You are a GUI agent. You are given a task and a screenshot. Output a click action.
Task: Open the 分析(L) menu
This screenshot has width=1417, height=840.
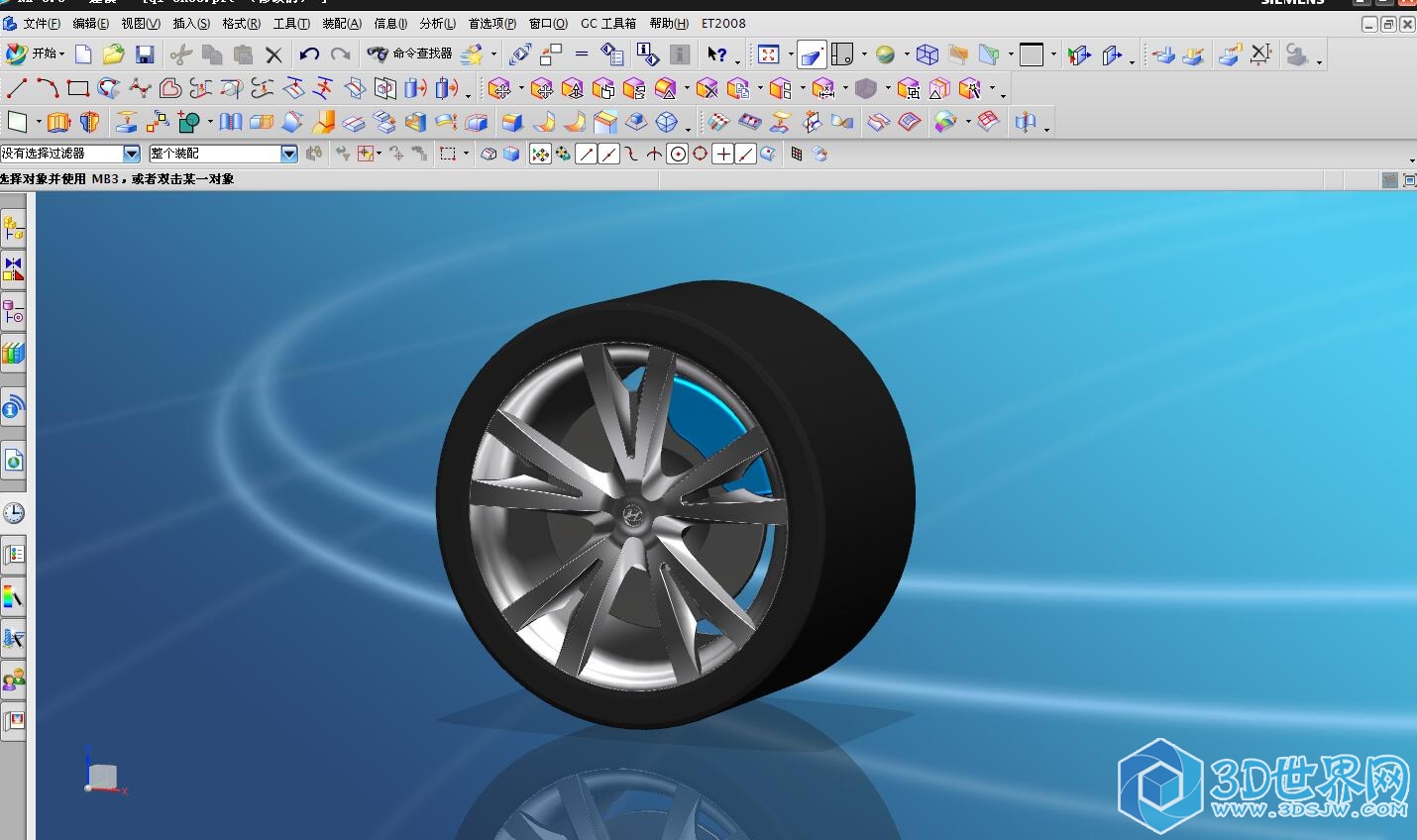coord(437,24)
